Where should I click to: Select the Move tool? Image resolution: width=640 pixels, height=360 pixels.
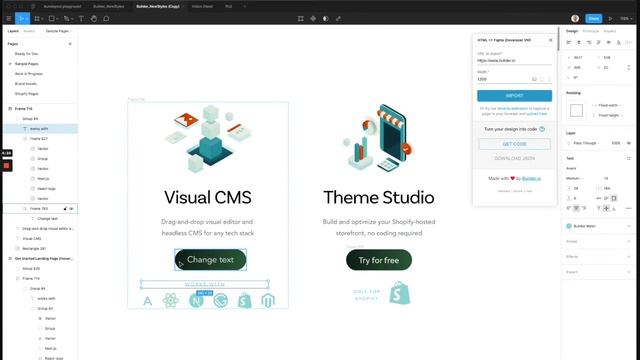21,19
